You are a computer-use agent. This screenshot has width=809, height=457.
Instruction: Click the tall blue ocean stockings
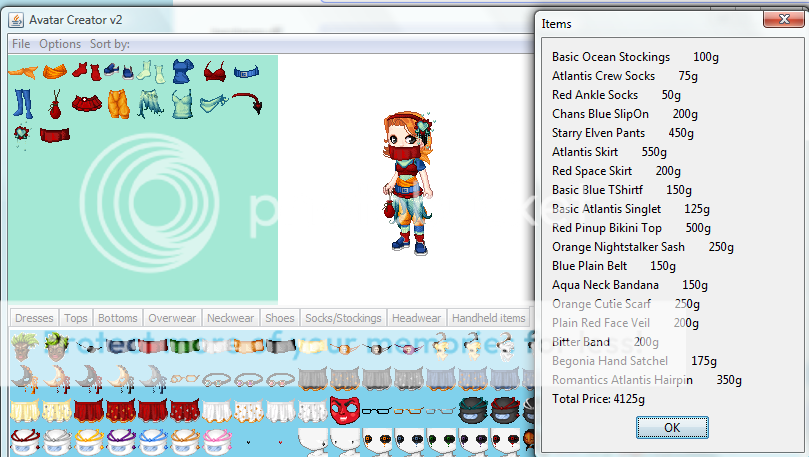point(23,103)
